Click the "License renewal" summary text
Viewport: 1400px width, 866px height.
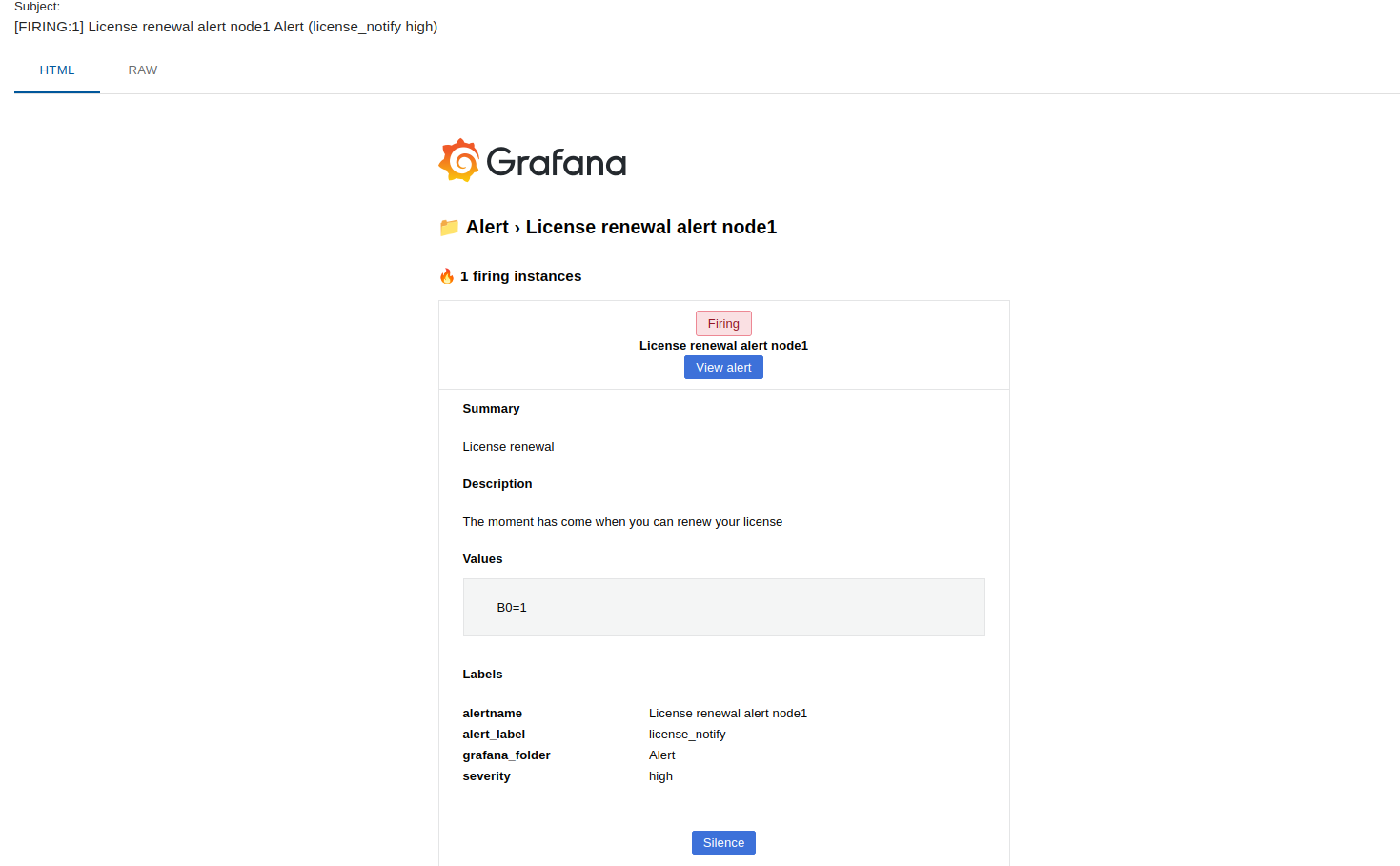508,447
